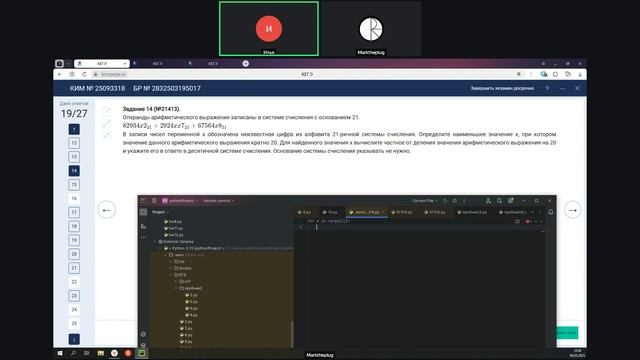Go to task number 12 in sidebar
Viewport: 640px width, 360px height.
click(x=74, y=143)
